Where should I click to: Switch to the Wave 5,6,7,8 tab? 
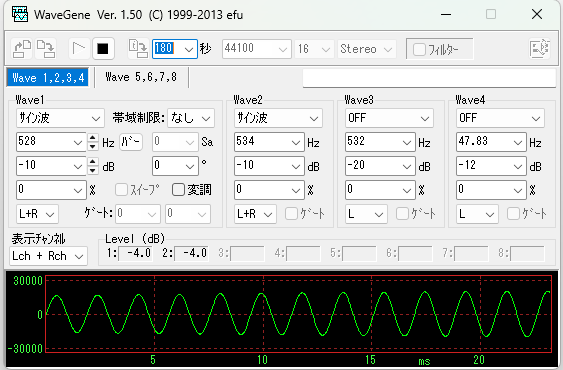click(x=141, y=77)
